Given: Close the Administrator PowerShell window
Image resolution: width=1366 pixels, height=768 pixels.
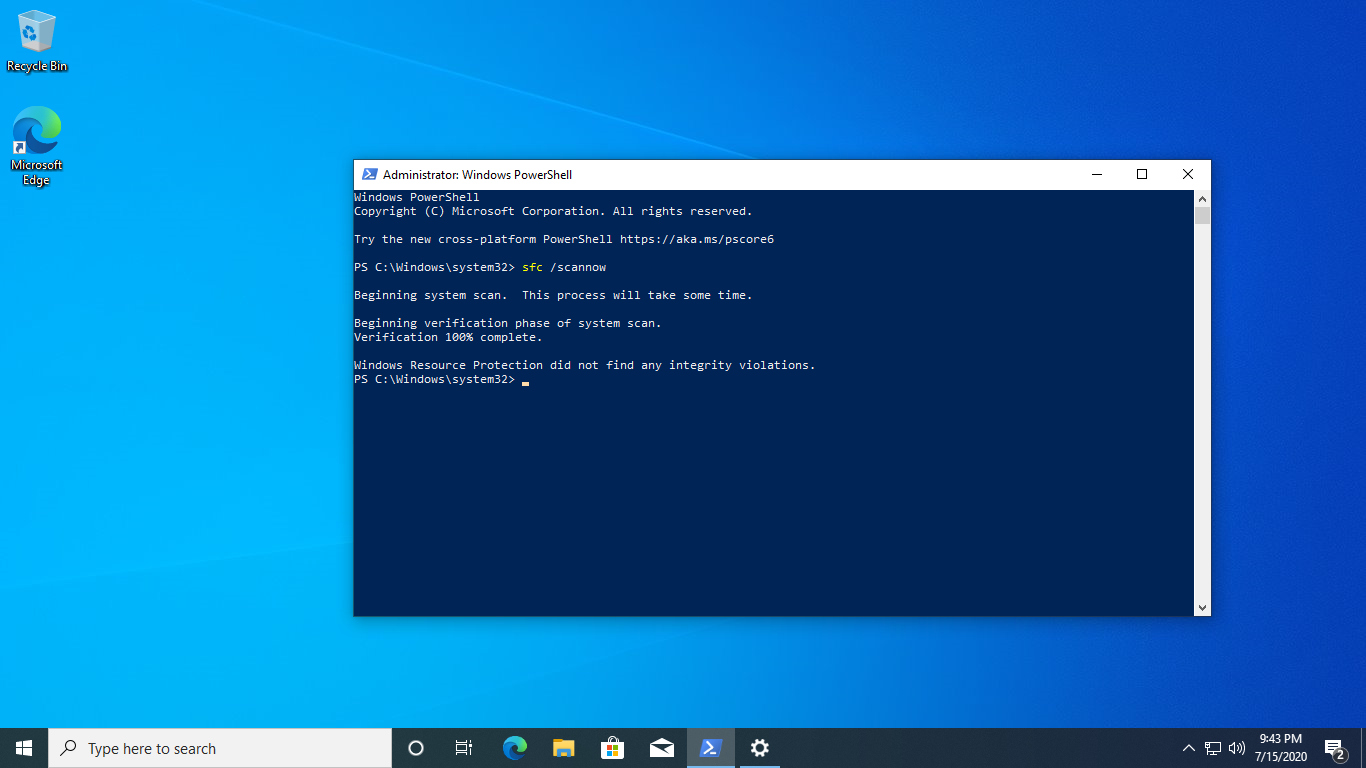Looking at the screenshot, I should coord(1188,174).
